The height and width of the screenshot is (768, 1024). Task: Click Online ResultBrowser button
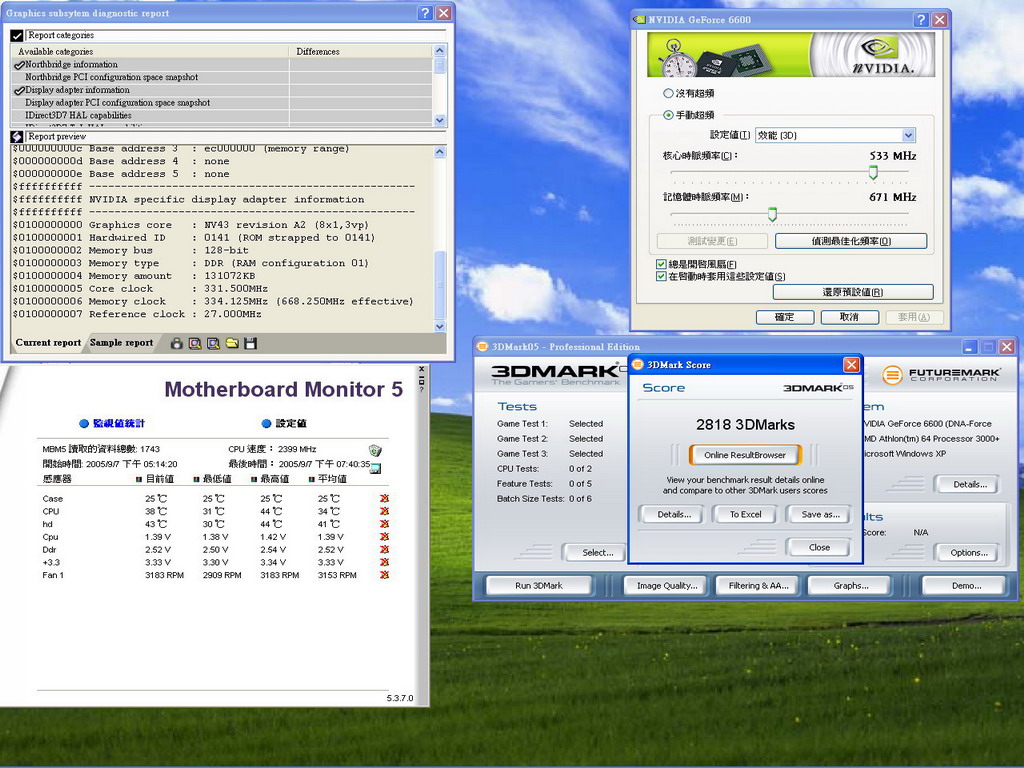click(744, 455)
